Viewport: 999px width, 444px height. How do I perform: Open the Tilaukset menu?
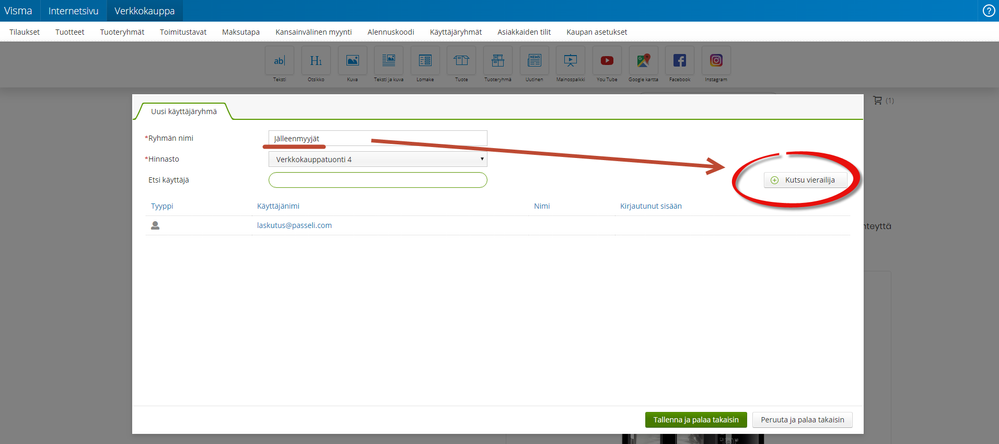(25, 32)
